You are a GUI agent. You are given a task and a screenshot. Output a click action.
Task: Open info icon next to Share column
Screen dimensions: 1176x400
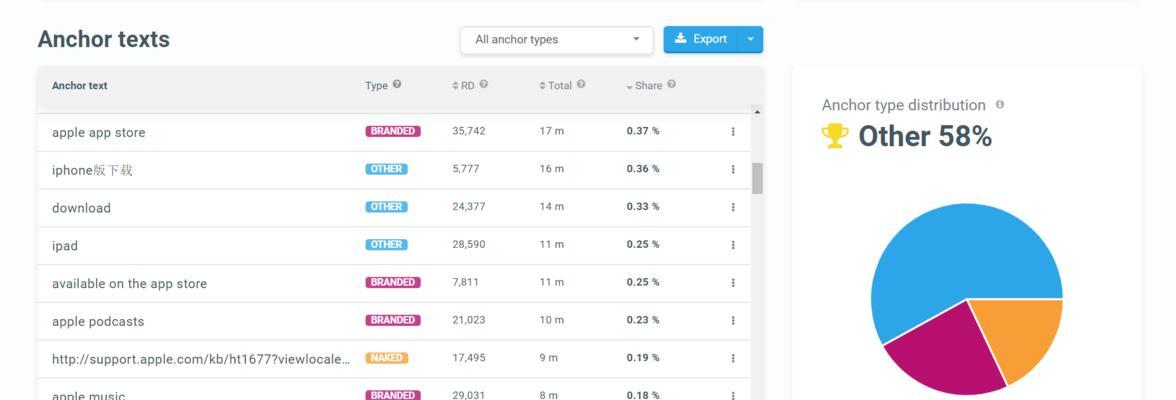pos(671,84)
